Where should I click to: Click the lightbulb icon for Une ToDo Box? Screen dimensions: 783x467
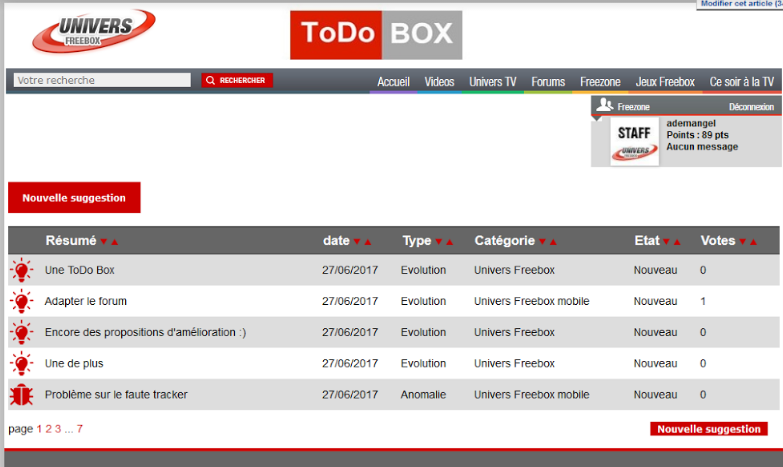coord(21,270)
